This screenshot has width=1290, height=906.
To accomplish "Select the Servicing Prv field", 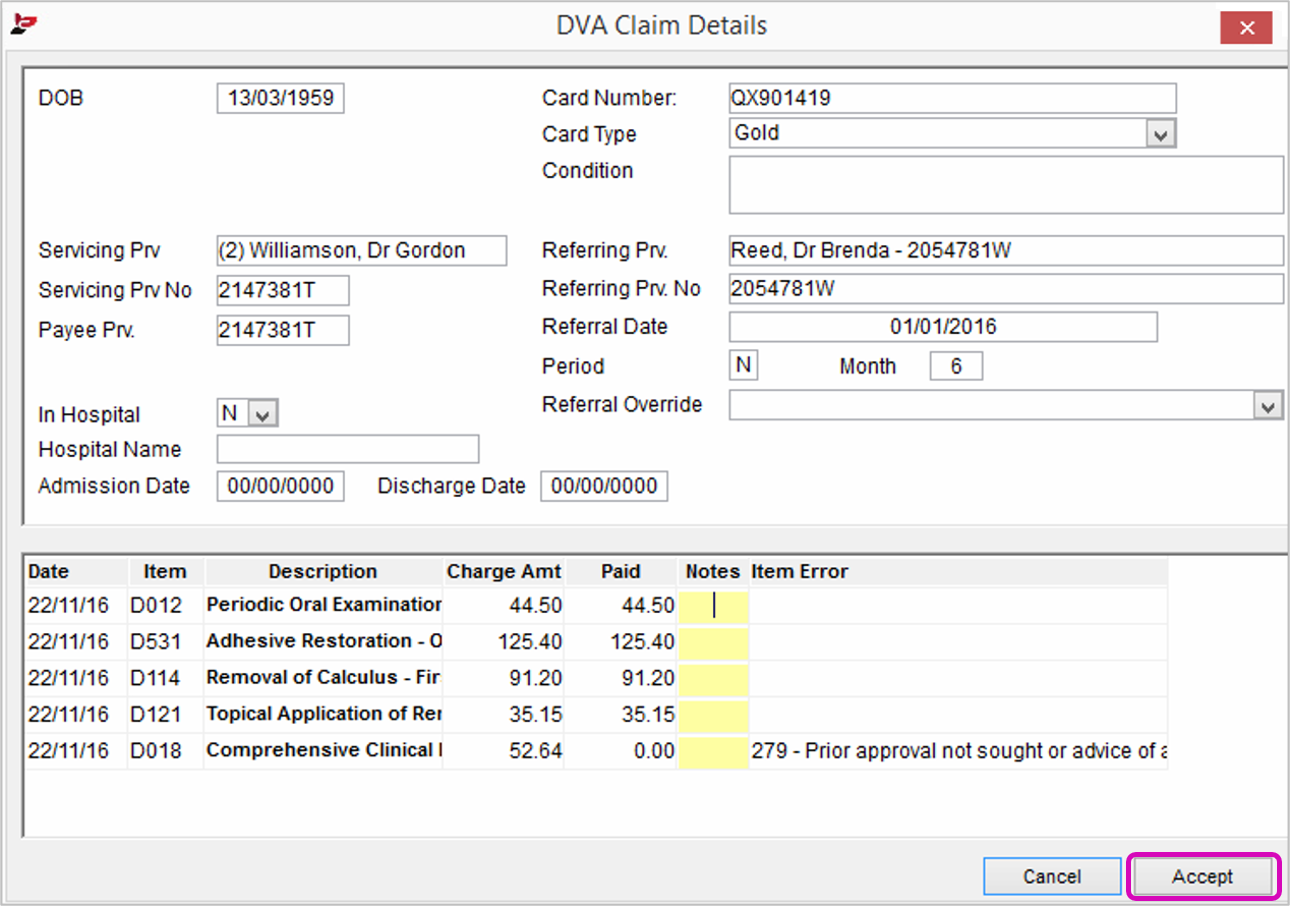I will 362,251.
